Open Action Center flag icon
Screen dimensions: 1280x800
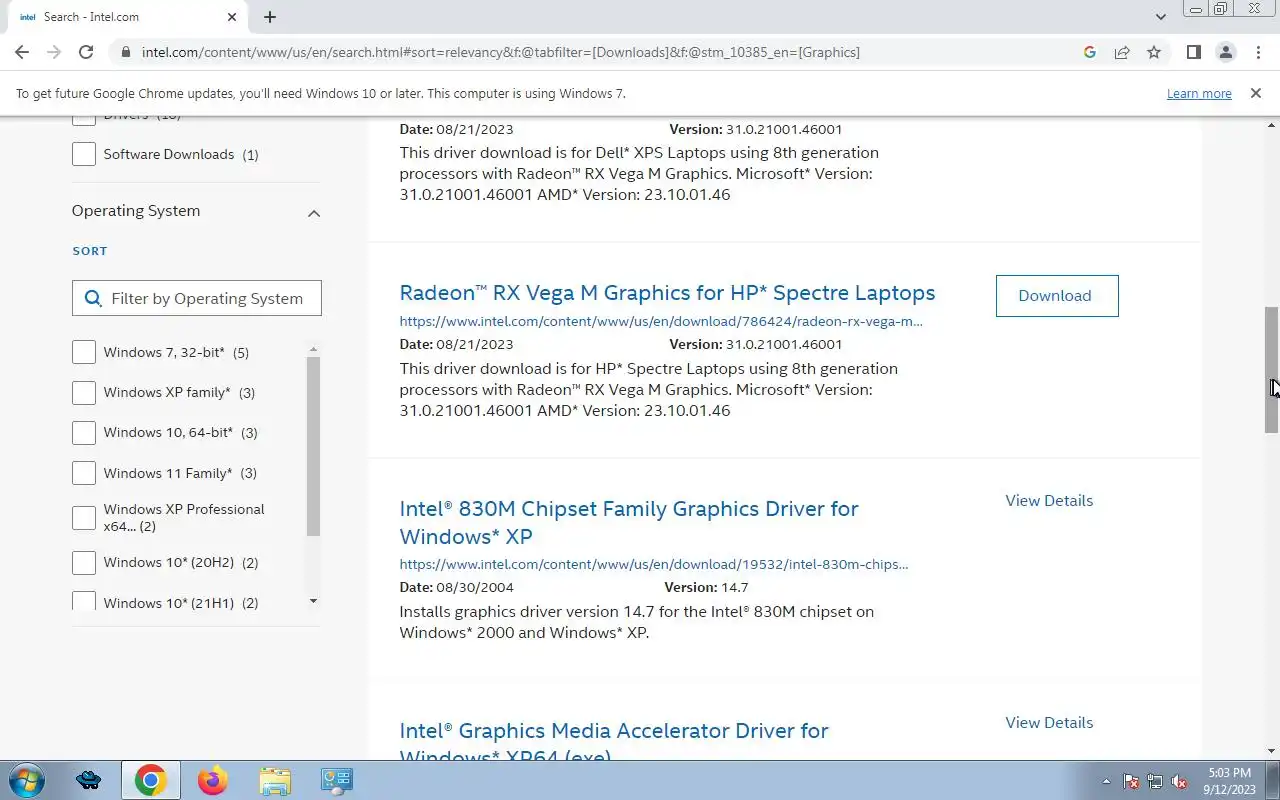coord(1131,782)
